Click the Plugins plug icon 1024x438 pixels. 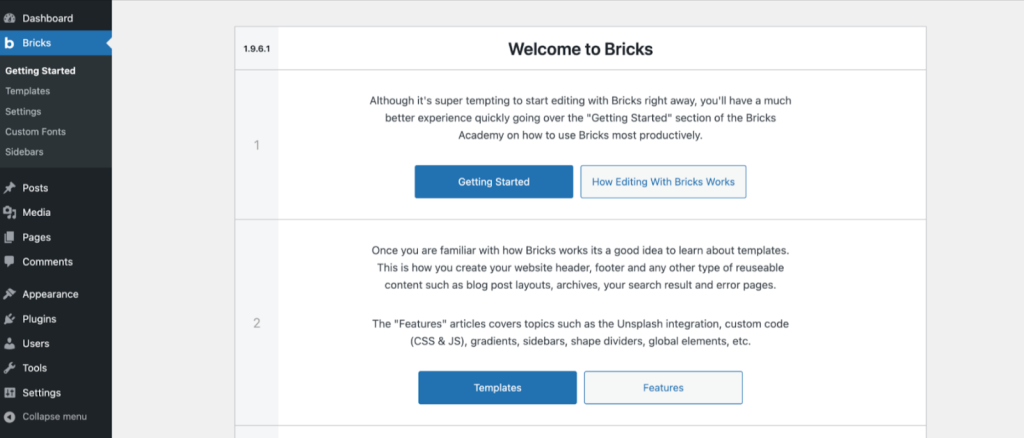tap(9, 319)
